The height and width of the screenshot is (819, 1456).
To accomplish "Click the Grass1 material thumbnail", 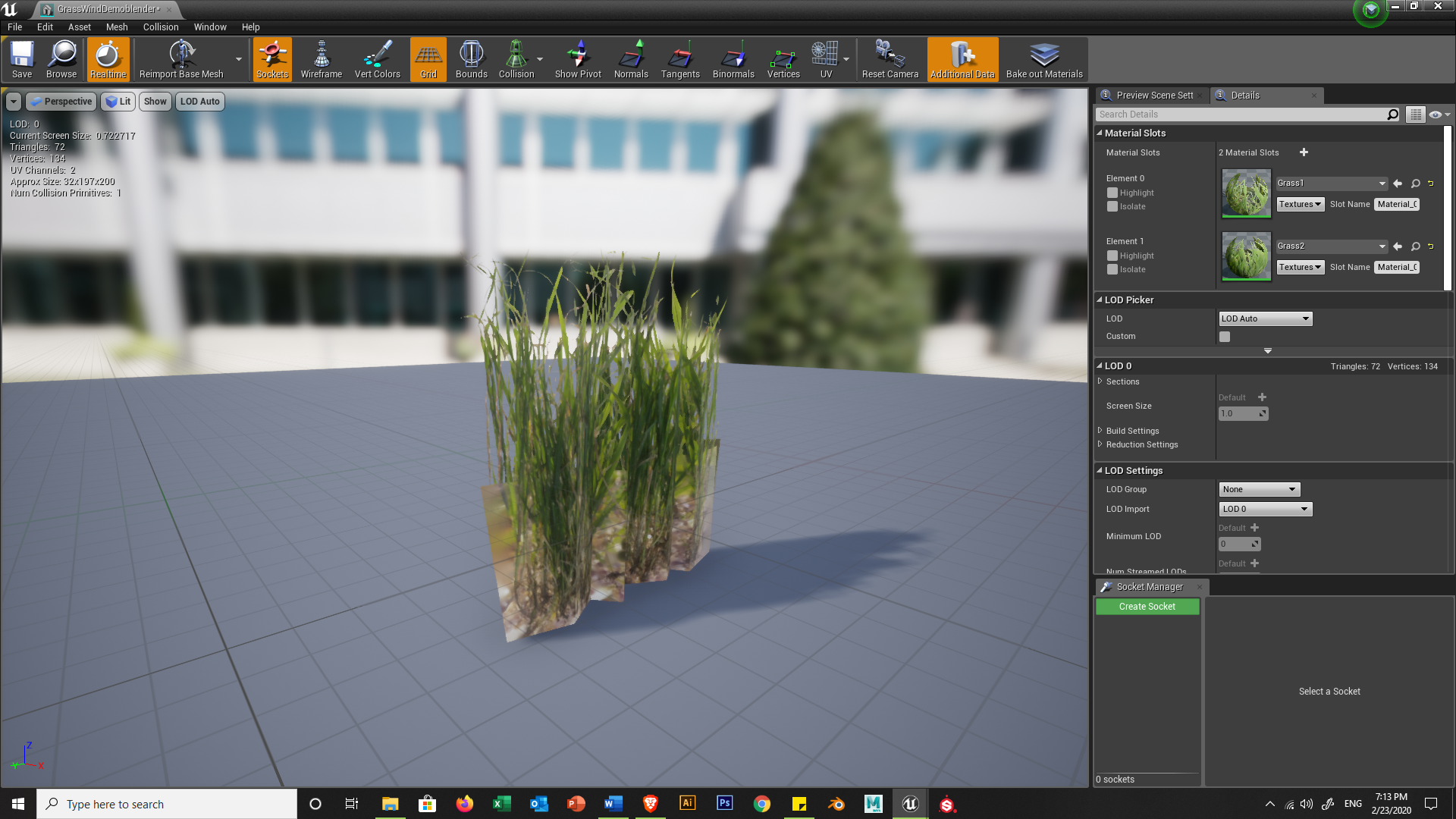I will (1246, 193).
